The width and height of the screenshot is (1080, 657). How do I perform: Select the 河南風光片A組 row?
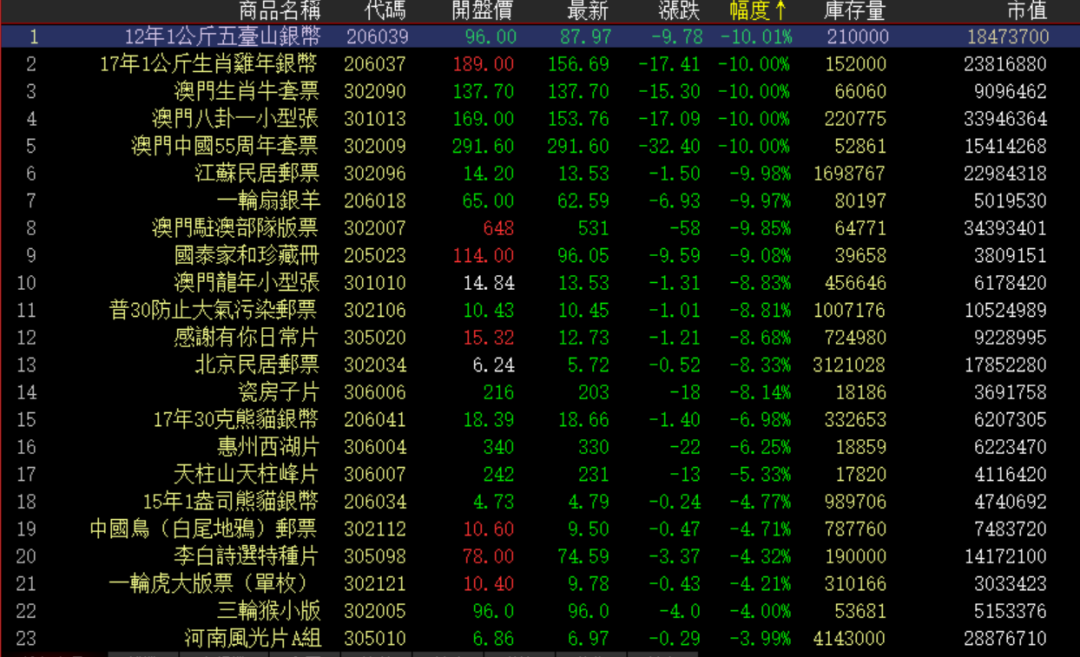[x=252, y=637]
